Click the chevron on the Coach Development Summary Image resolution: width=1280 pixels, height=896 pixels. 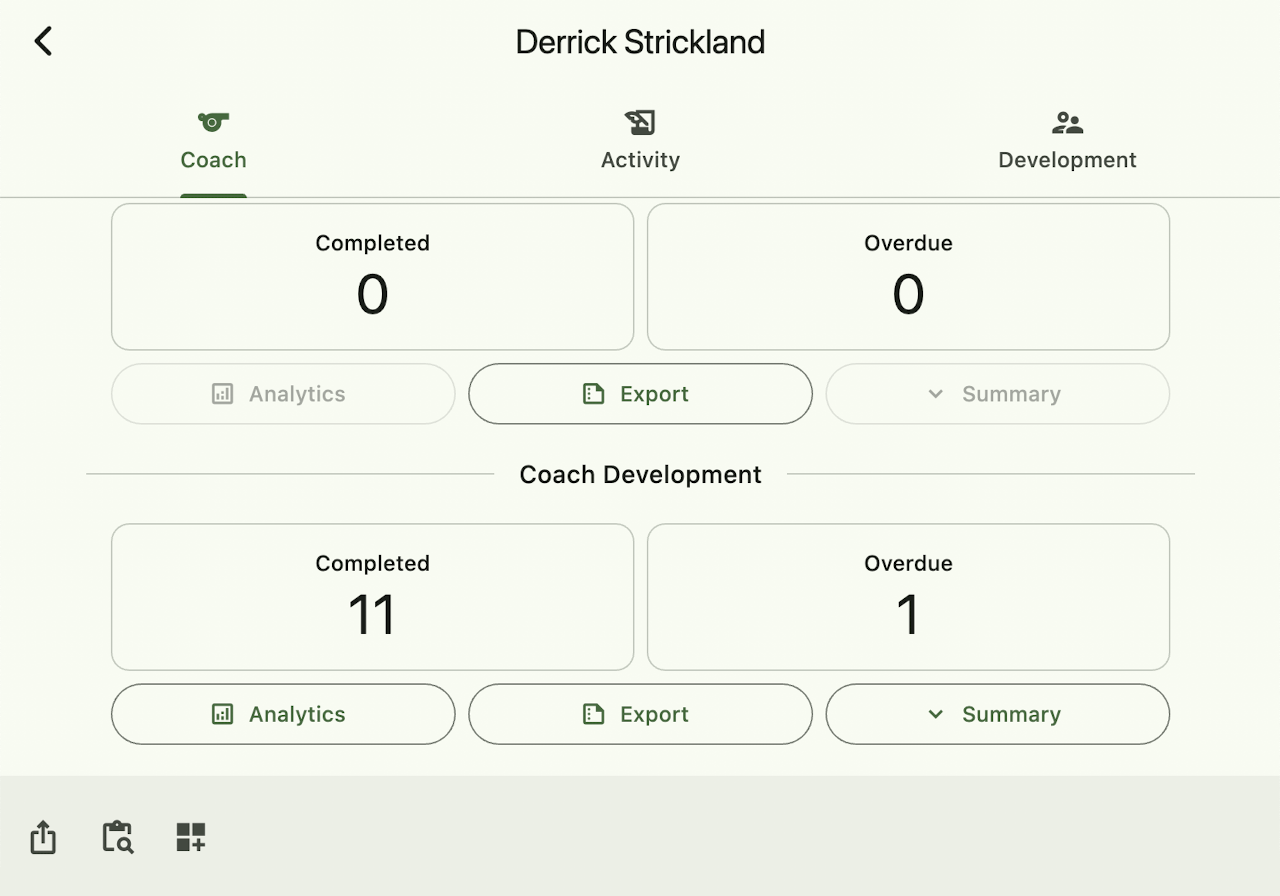tap(936, 714)
